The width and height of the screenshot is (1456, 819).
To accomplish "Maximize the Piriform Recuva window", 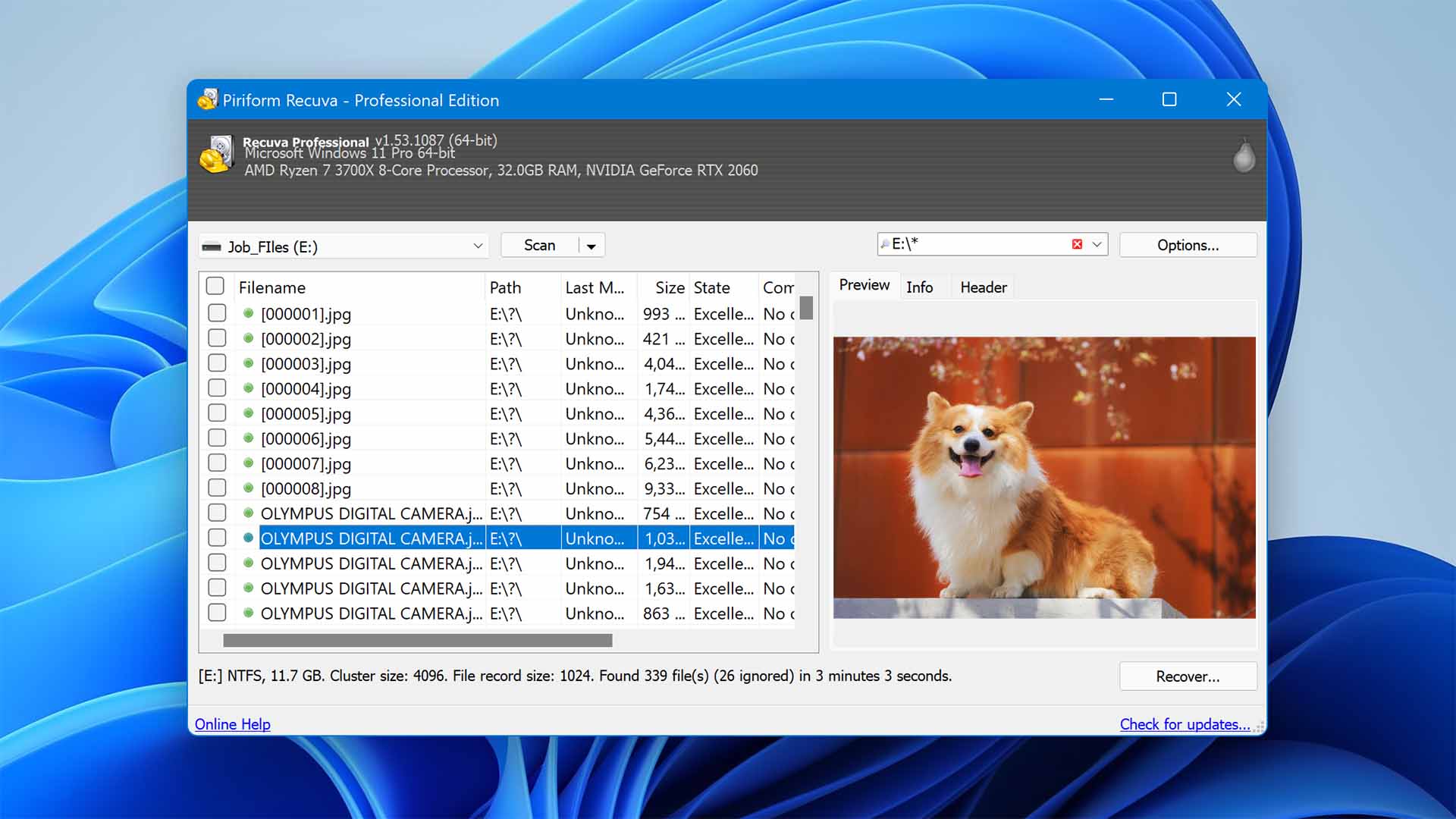I will coord(1169,99).
